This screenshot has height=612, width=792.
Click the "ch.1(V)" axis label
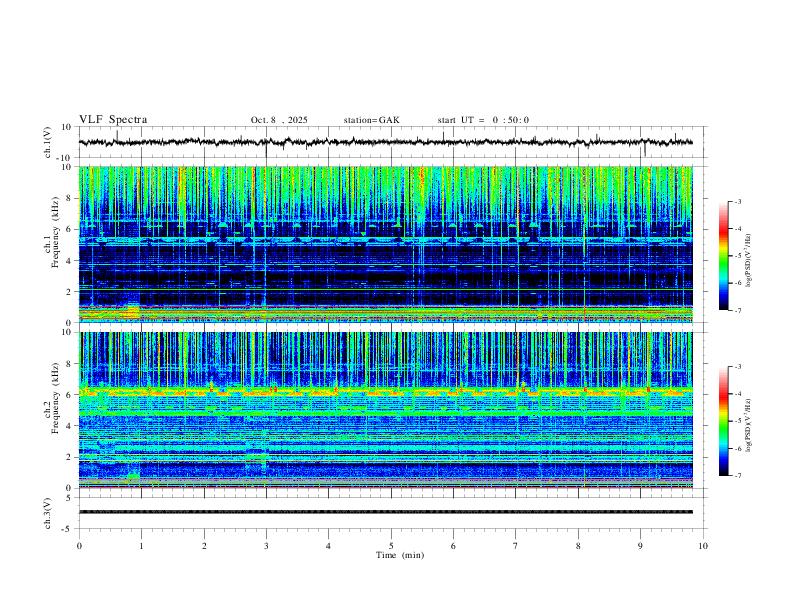48,142
